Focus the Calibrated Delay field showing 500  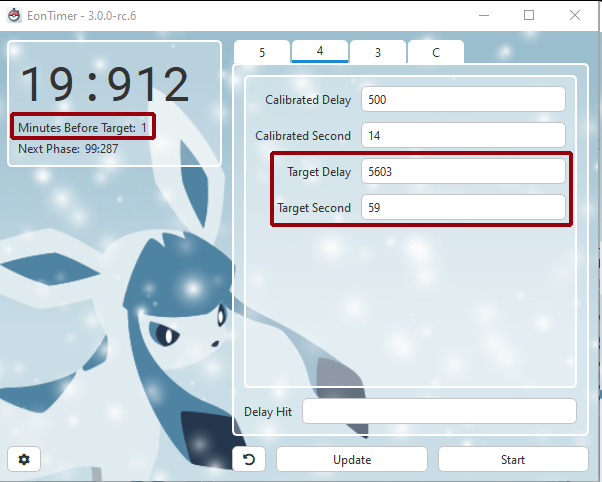click(463, 99)
